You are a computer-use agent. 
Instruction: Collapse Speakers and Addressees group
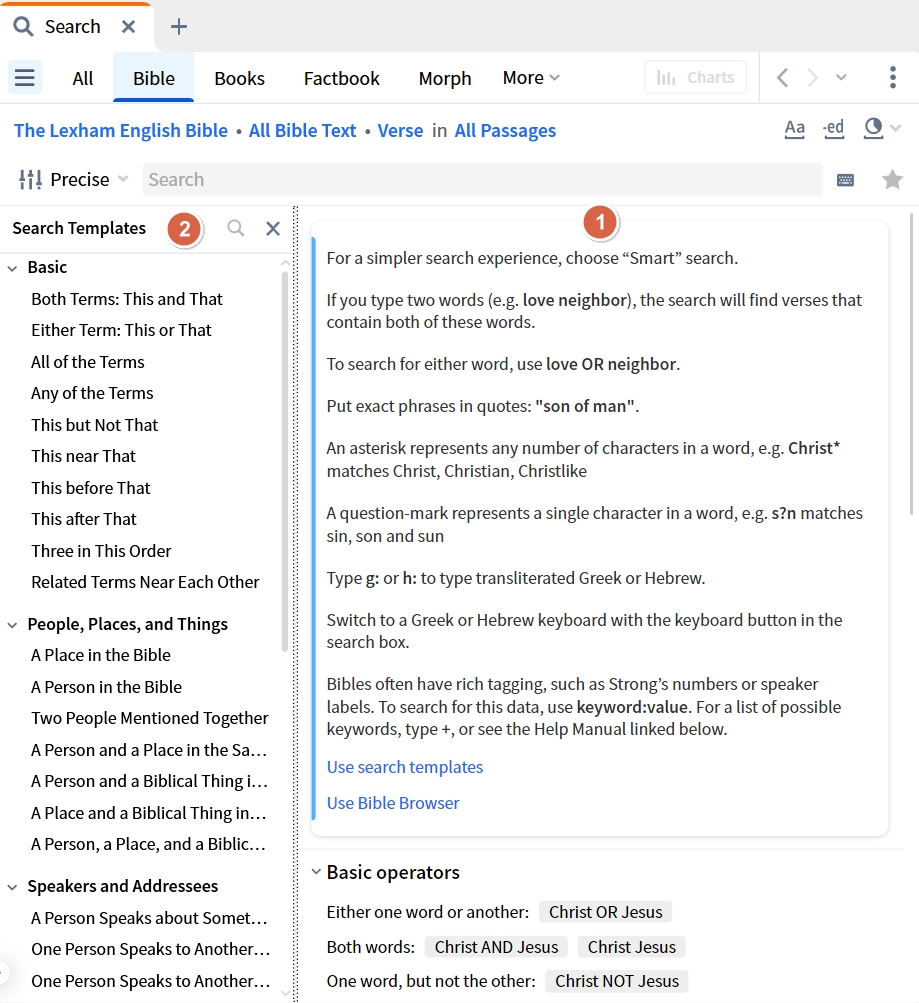pyautogui.click(x=12, y=887)
